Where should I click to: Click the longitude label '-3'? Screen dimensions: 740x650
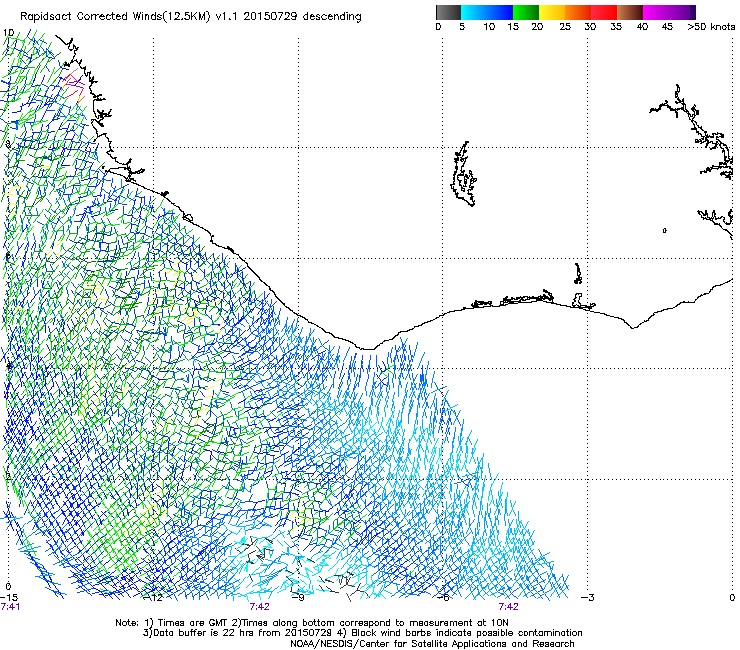point(587,598)
